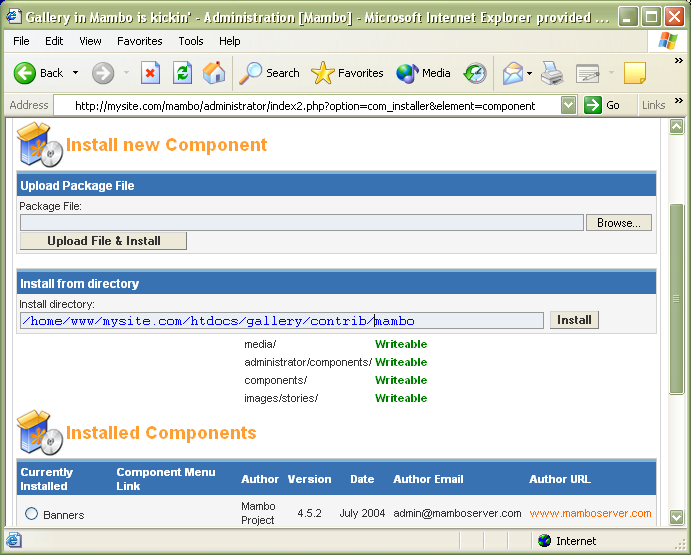Click the vertical scrollbar thumb
The image size is (691, 555).
click(x=676, y=299)
